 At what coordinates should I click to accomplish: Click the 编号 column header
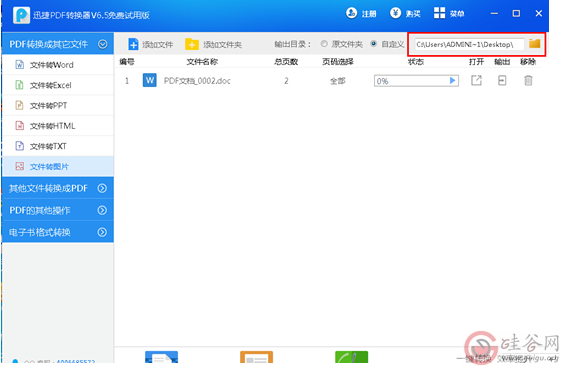[x=127, y=62]
